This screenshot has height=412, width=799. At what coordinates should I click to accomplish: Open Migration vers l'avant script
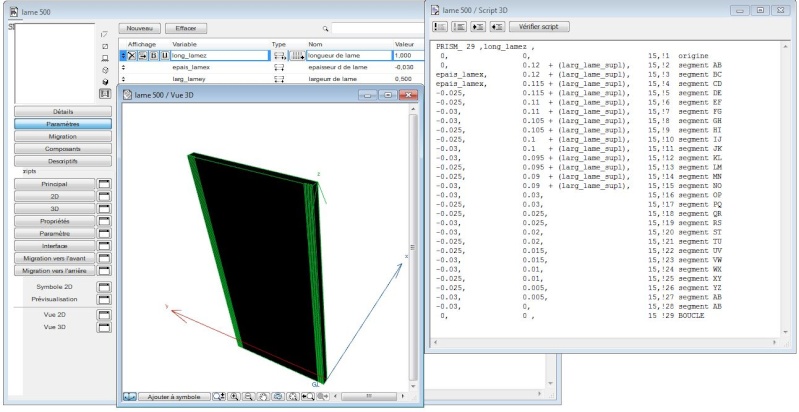click(x=55, y=258)
